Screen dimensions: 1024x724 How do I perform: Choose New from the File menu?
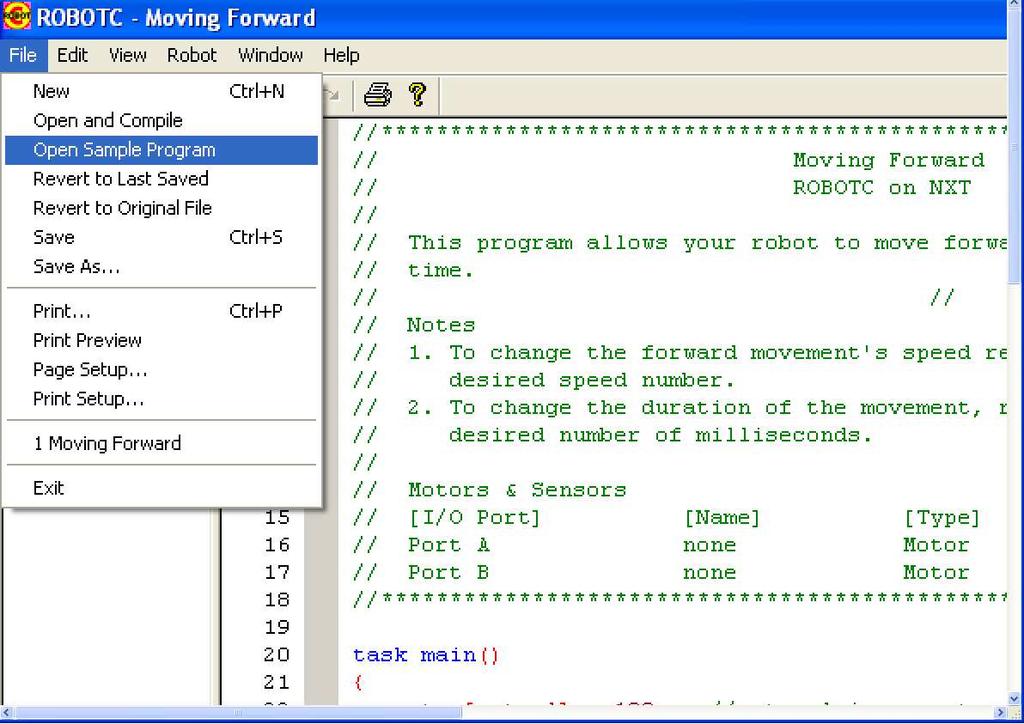(x=161, y=91)
